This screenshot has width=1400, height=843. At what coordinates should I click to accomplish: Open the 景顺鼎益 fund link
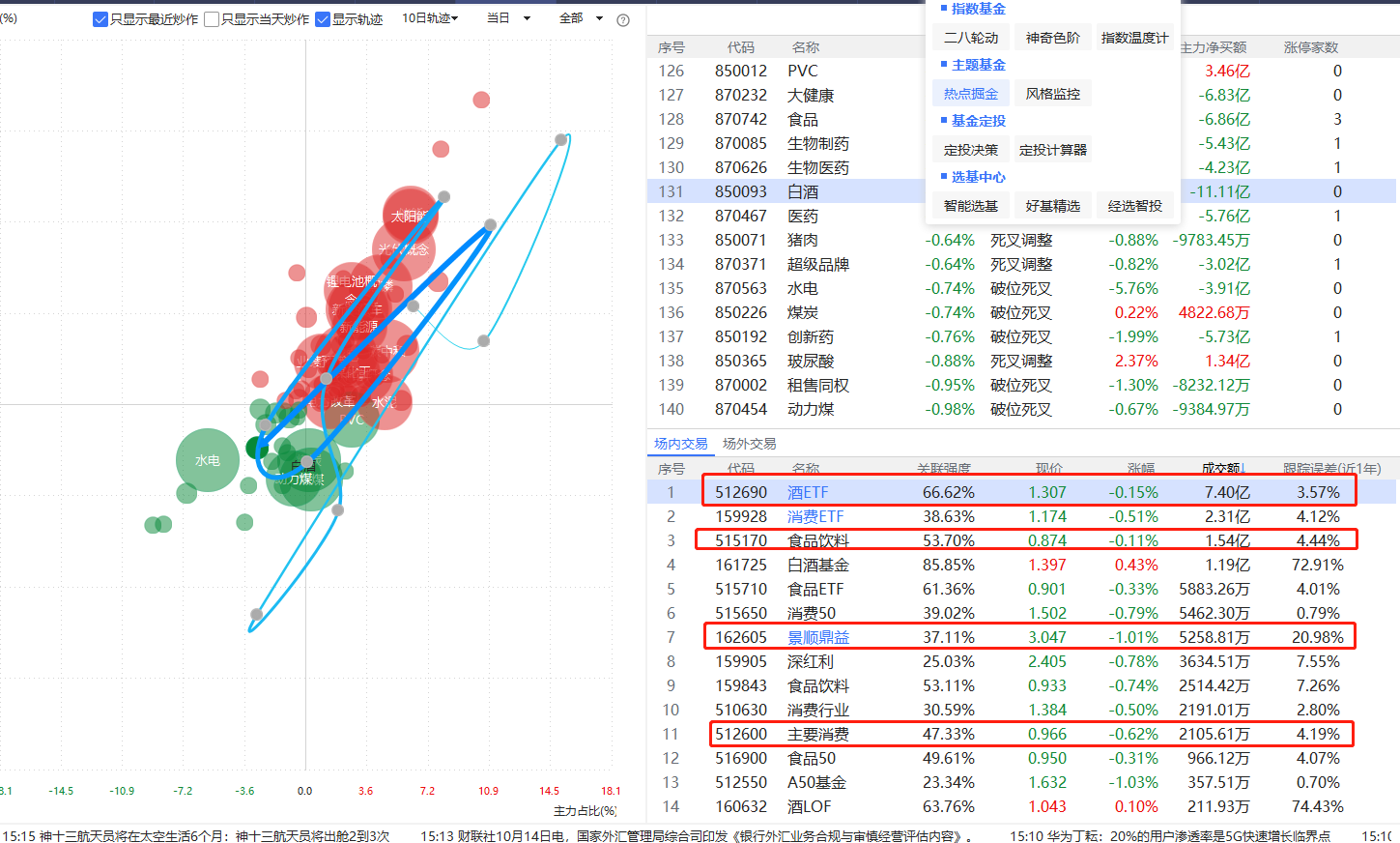(x=817, y=637)
